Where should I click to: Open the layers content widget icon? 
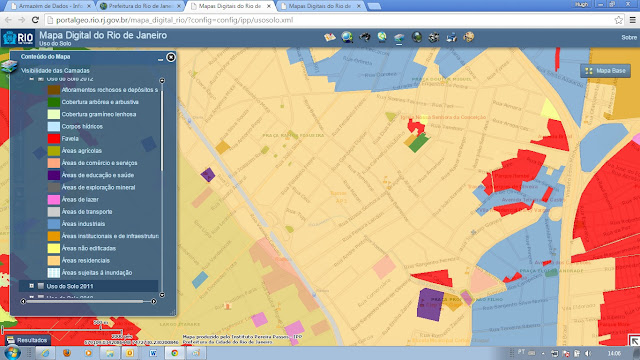point(399,38)
